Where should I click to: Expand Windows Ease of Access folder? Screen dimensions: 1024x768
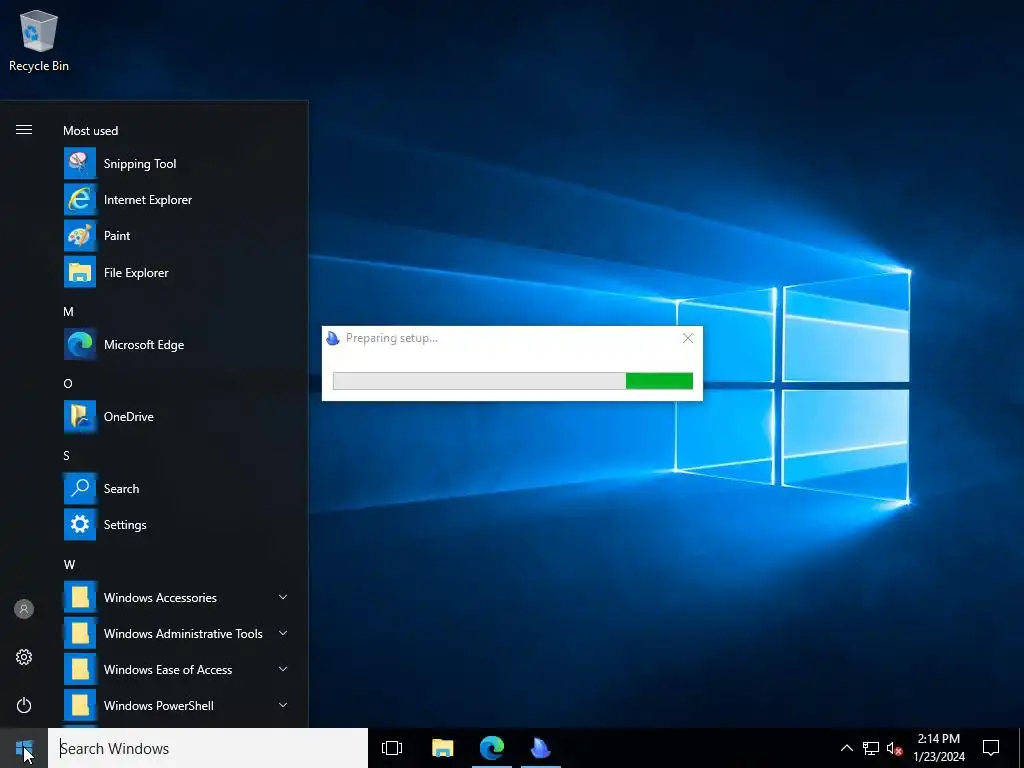point(283,669)
